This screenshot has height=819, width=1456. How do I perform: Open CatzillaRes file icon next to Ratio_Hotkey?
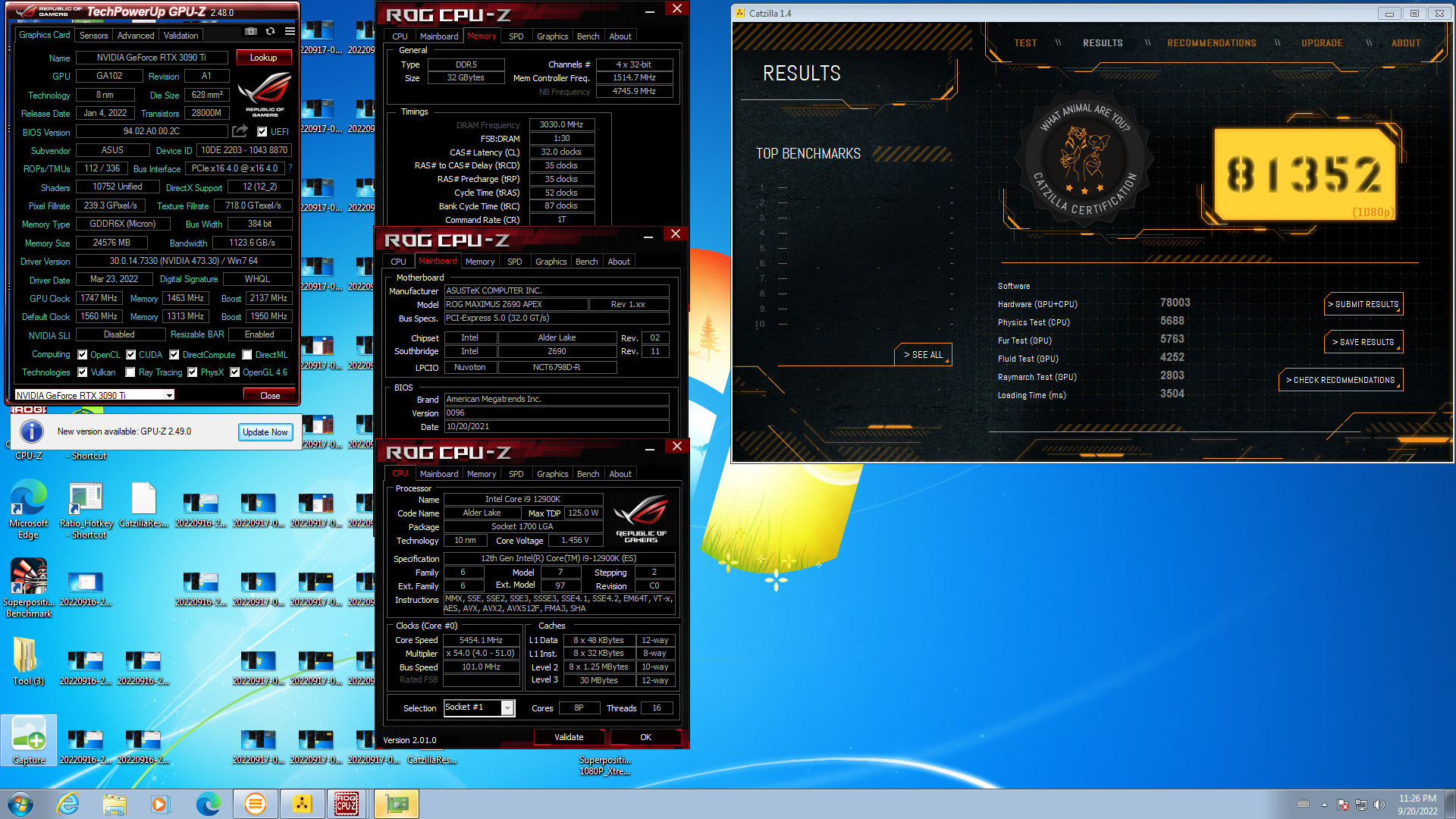[x=144, y=504]
